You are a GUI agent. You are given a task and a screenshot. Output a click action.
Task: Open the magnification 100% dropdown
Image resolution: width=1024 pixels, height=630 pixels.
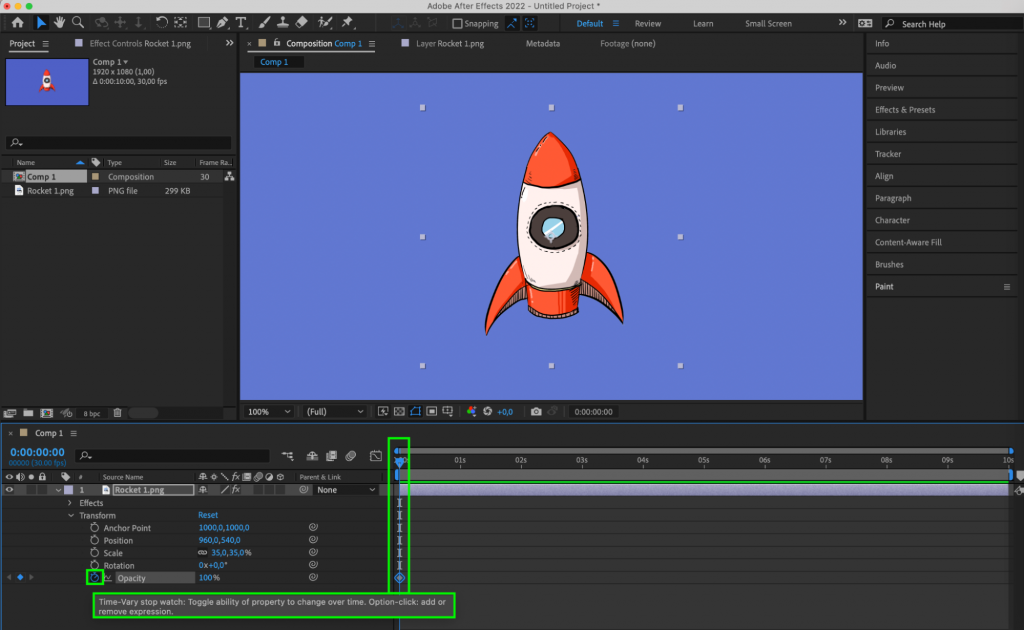coord(266,411)
